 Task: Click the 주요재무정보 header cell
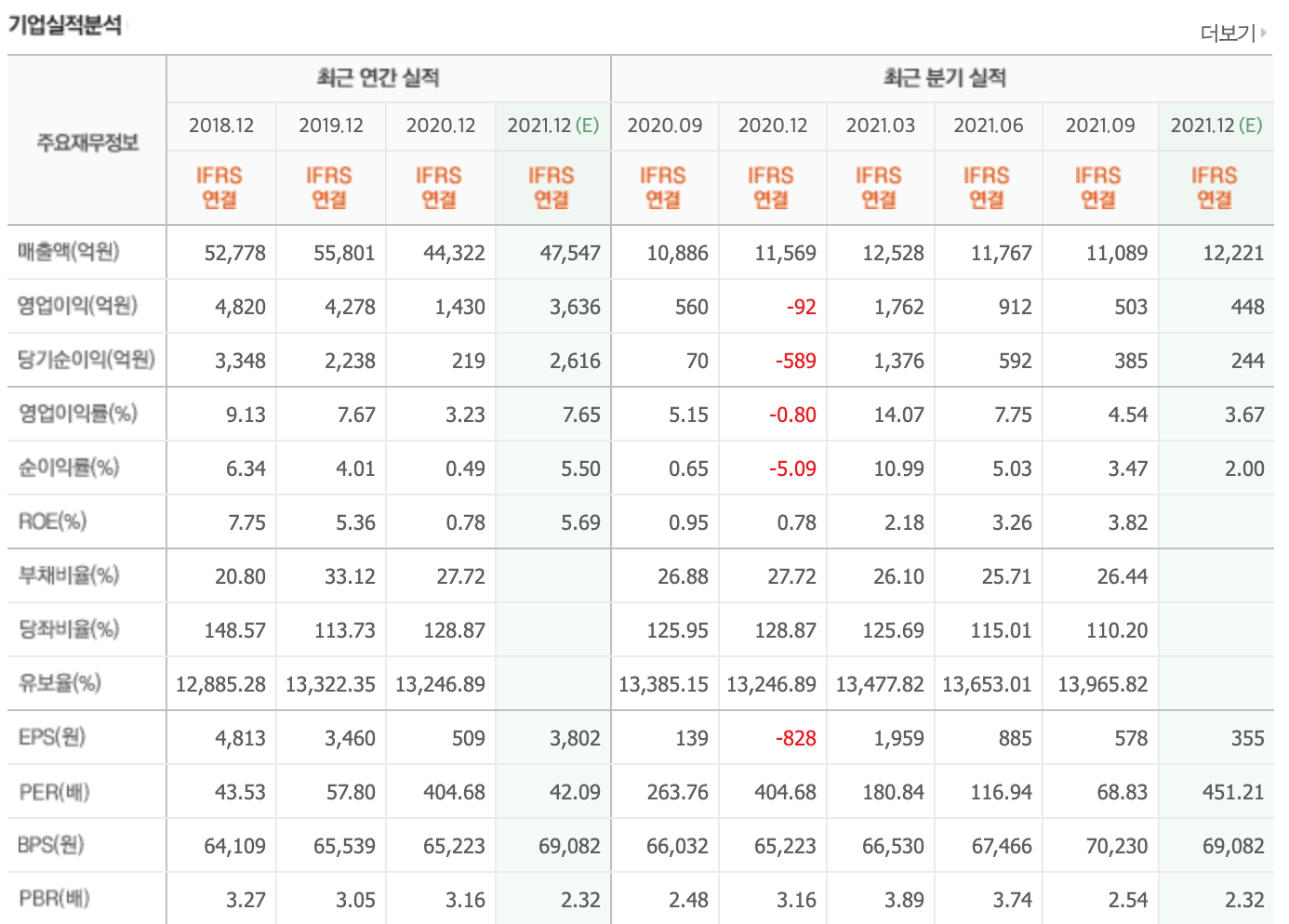(87, 142)
